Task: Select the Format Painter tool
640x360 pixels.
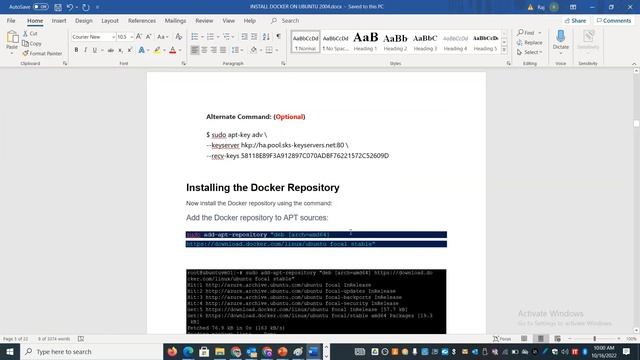Action: pyautogui.click(x=42, y=53)
